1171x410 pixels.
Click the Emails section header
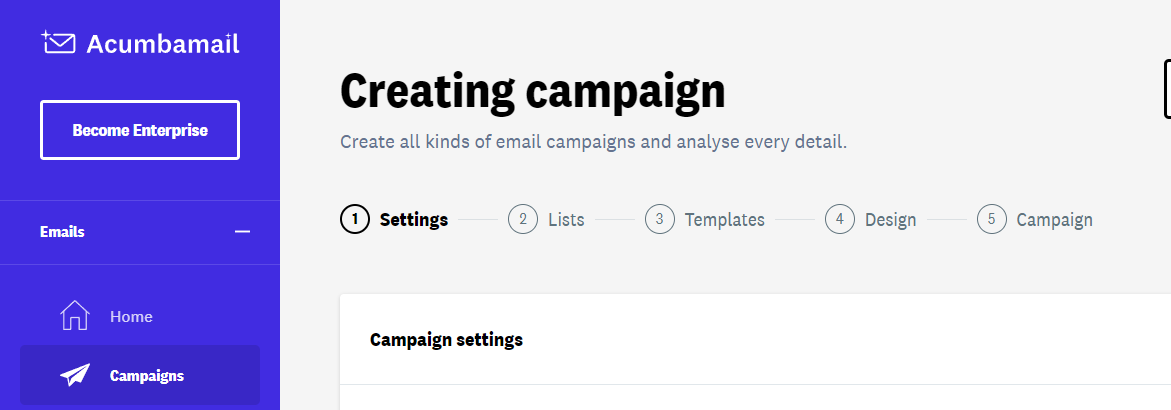(140, 232)
